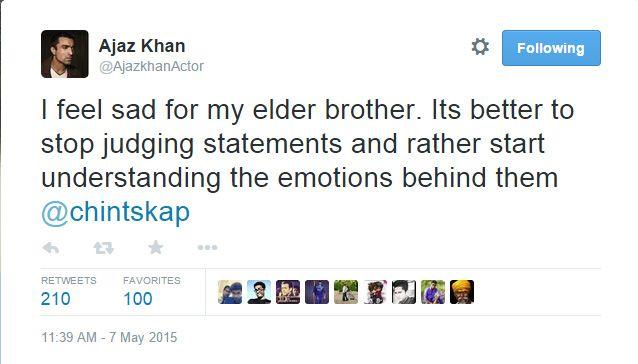Open the @AjazkhanActor handle link
Viewport: 638px width, 364px height.
pos(151,66)
